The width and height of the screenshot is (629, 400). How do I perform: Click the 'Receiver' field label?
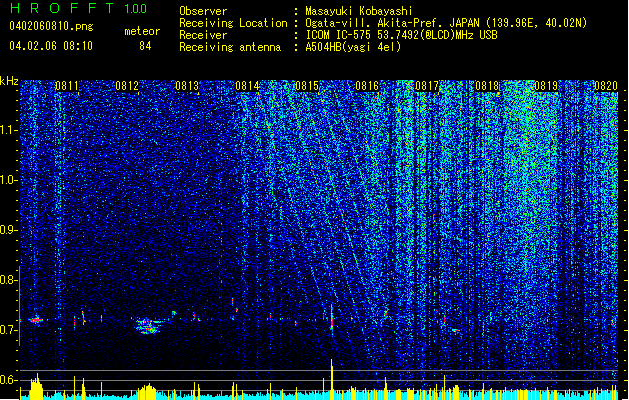tap(203, 35)
